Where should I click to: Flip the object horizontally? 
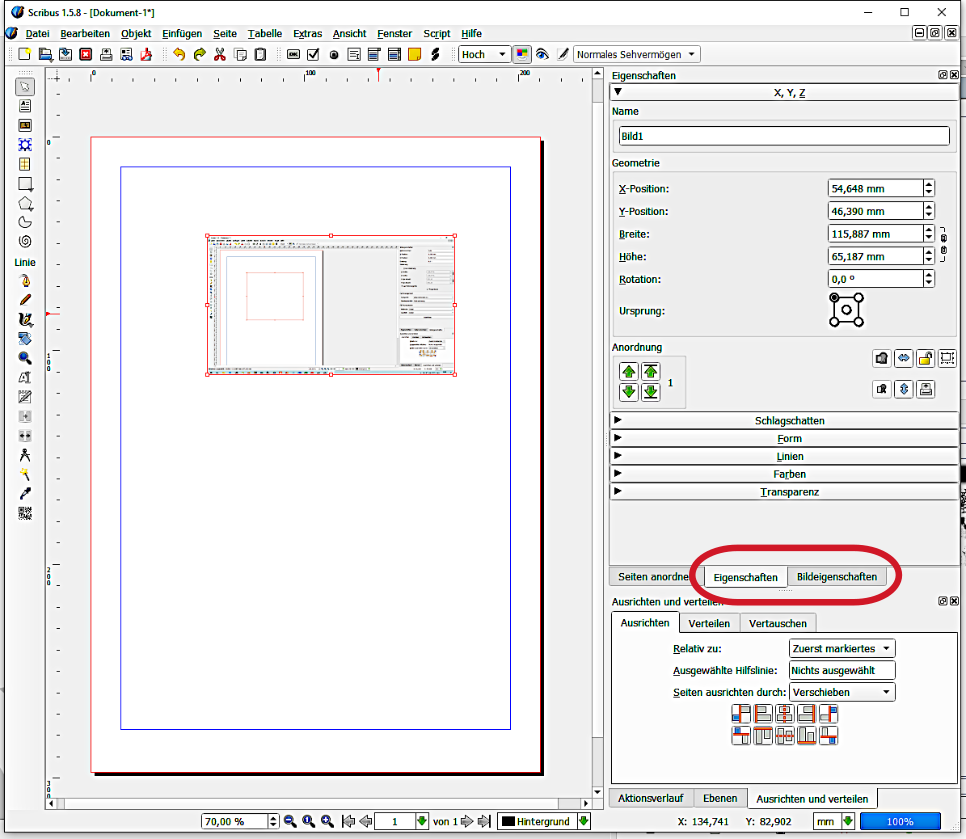coord(904,358)
